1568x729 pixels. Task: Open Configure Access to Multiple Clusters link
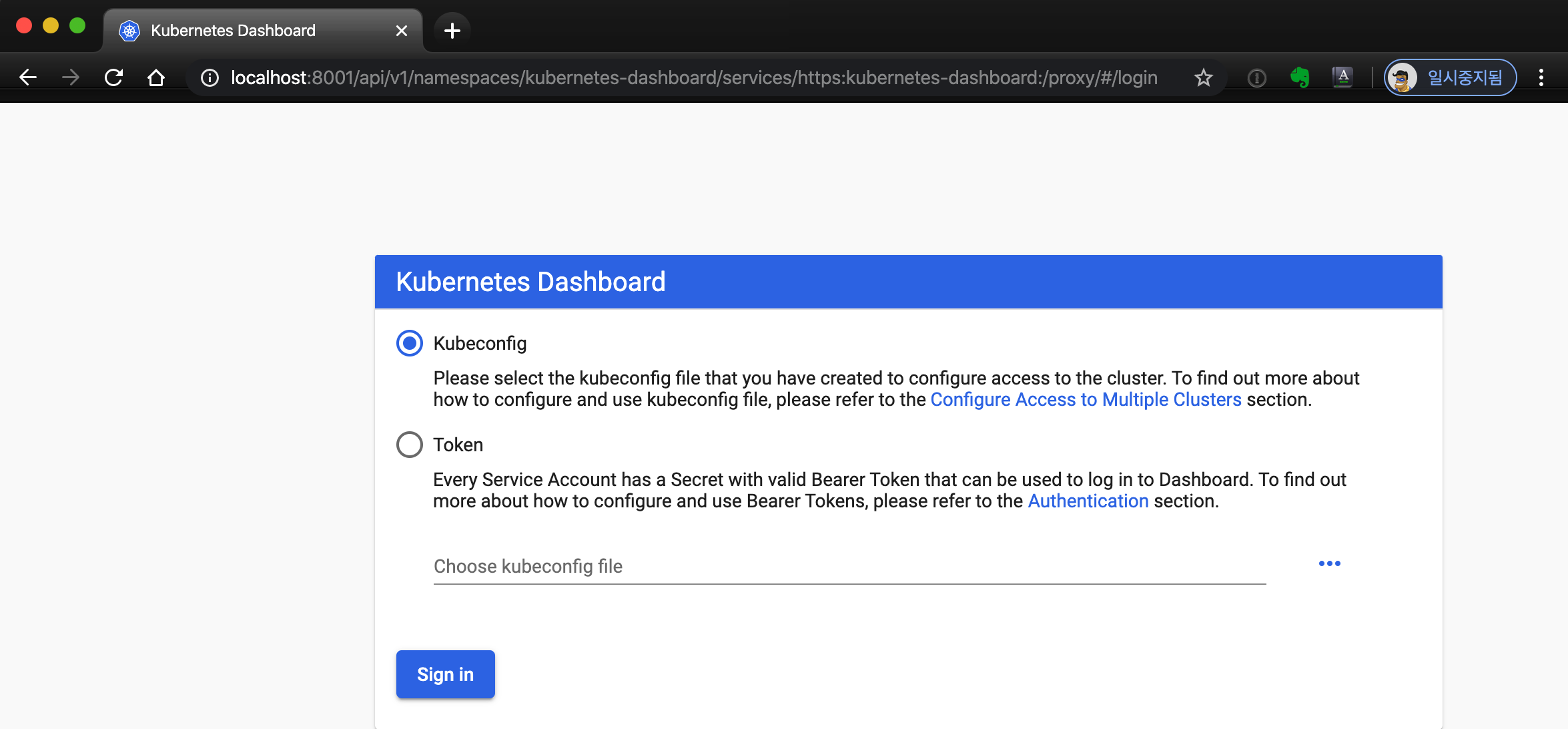(1086, 399)
